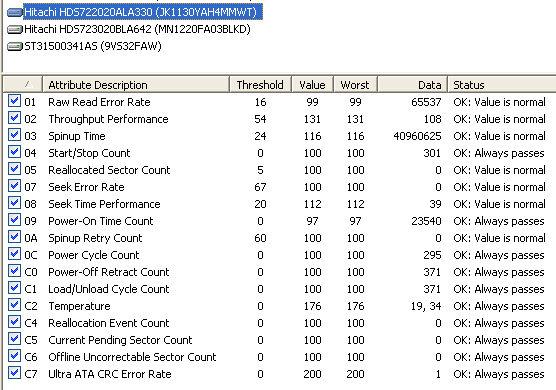Screen dimensions: 556x390
Task: Toggle the Load/Unload Cycle Count checkbox
Action: click(x=14, y=288)
